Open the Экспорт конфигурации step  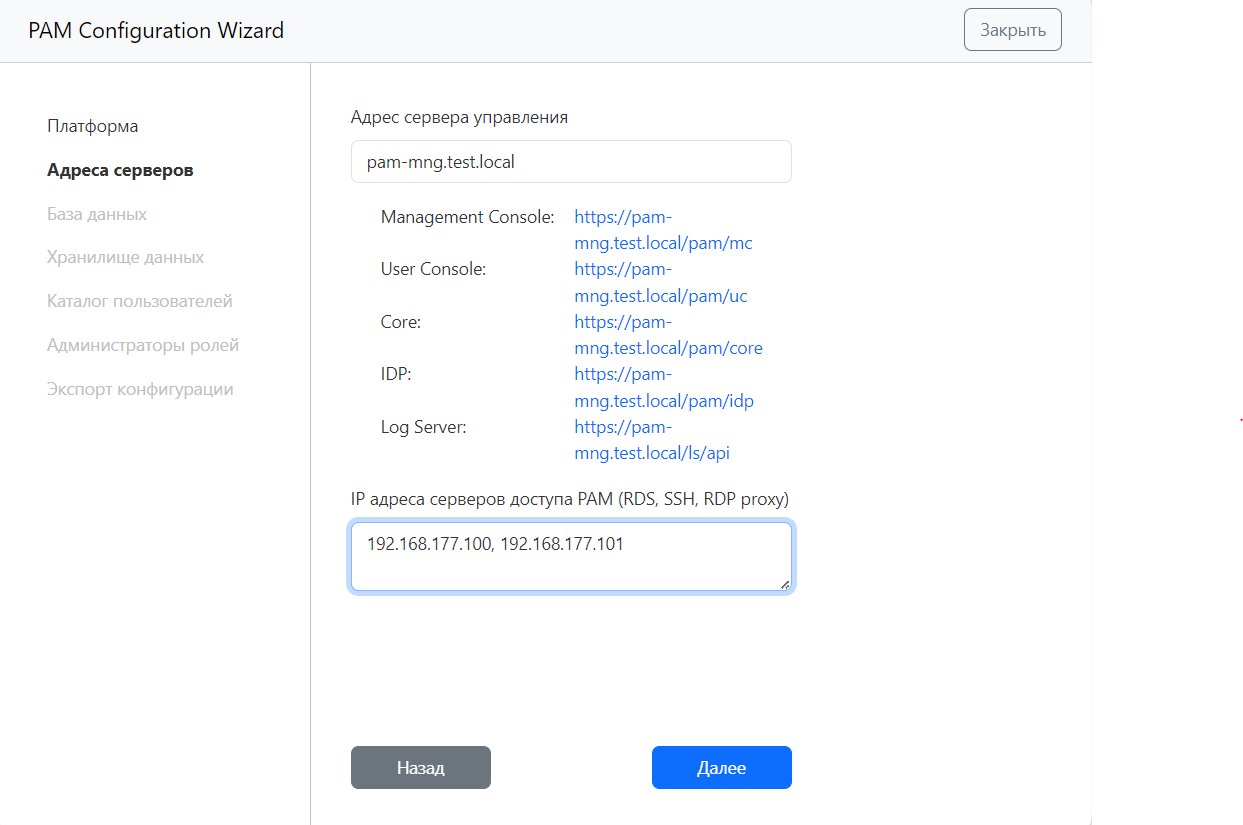[x=140, y=389]
